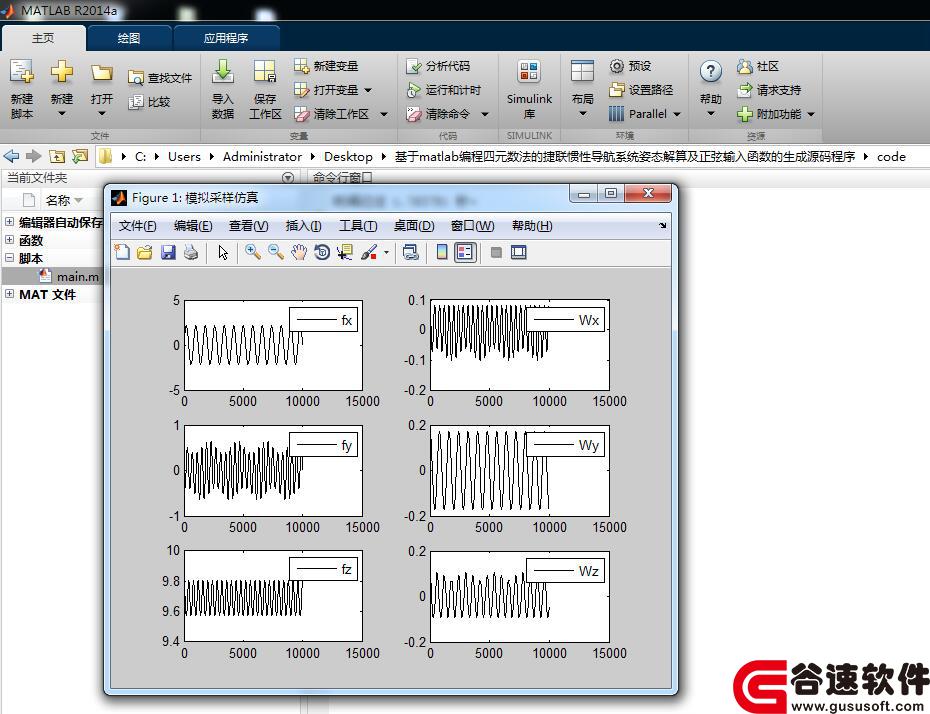Screen dimensions: 930x714
Task: Open the 文件(F) menu in Figure window
Action: click(x=138, y=226)
